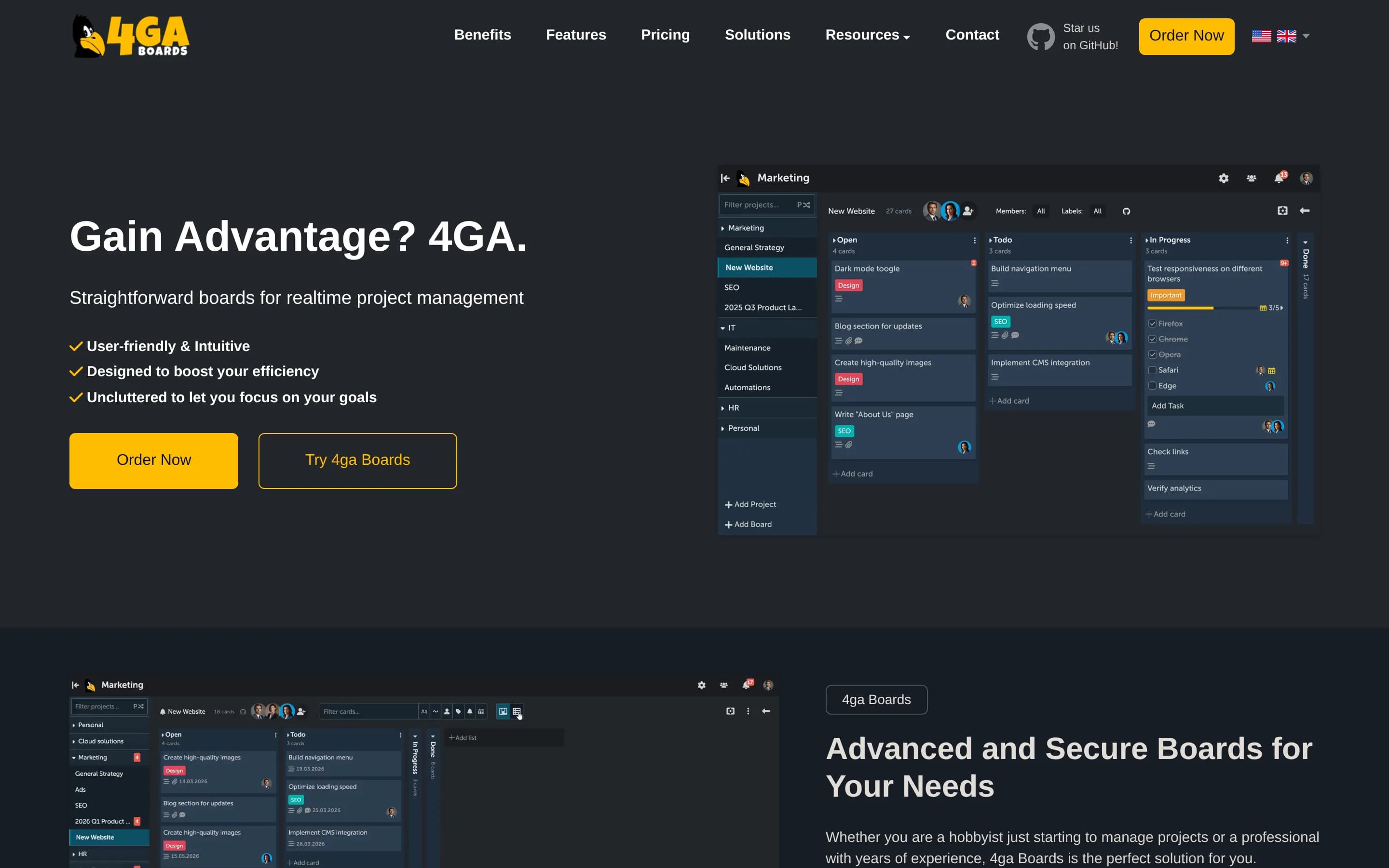Click add member icon beside hero board avatars
The image size is (1389, 868).
[968, 211]
